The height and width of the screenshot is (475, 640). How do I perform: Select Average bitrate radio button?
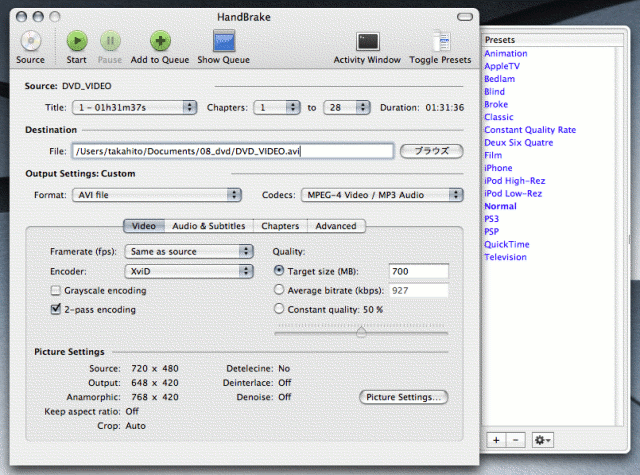(278, 290)
